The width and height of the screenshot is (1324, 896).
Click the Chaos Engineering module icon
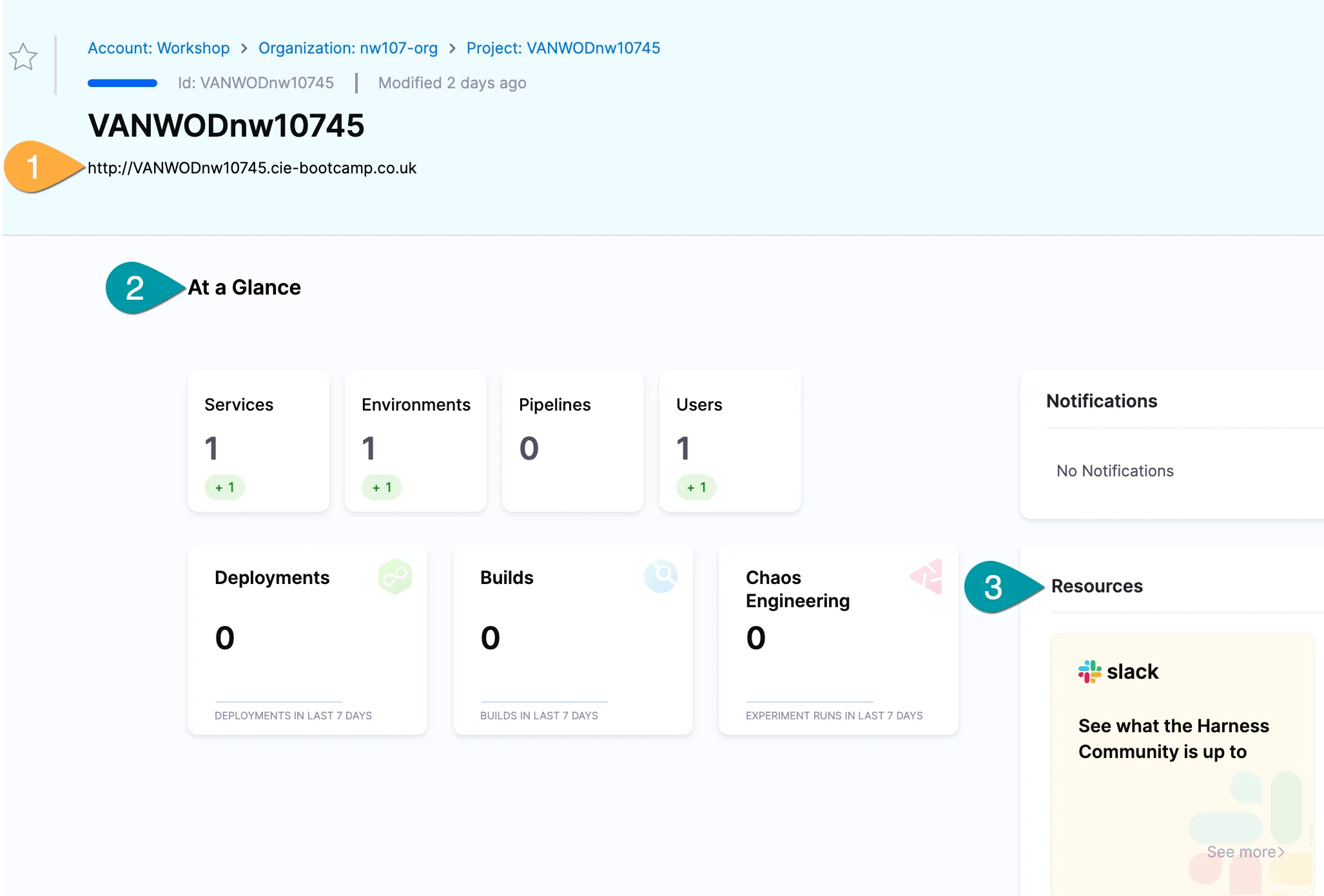pos(927,576)
